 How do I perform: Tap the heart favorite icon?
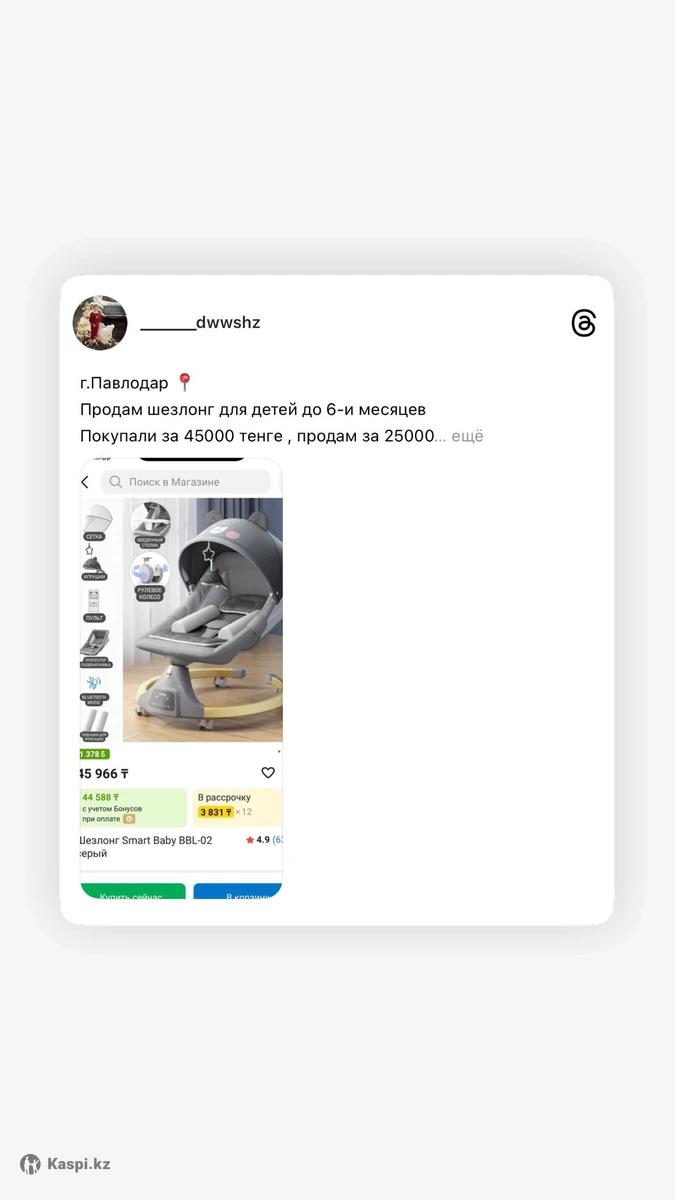point(268,773)
